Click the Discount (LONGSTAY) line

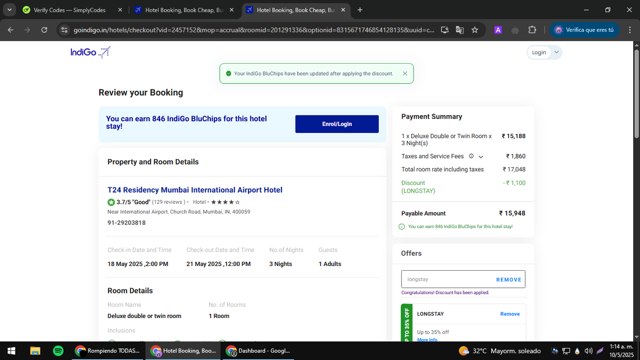click(x=463, y=187)
